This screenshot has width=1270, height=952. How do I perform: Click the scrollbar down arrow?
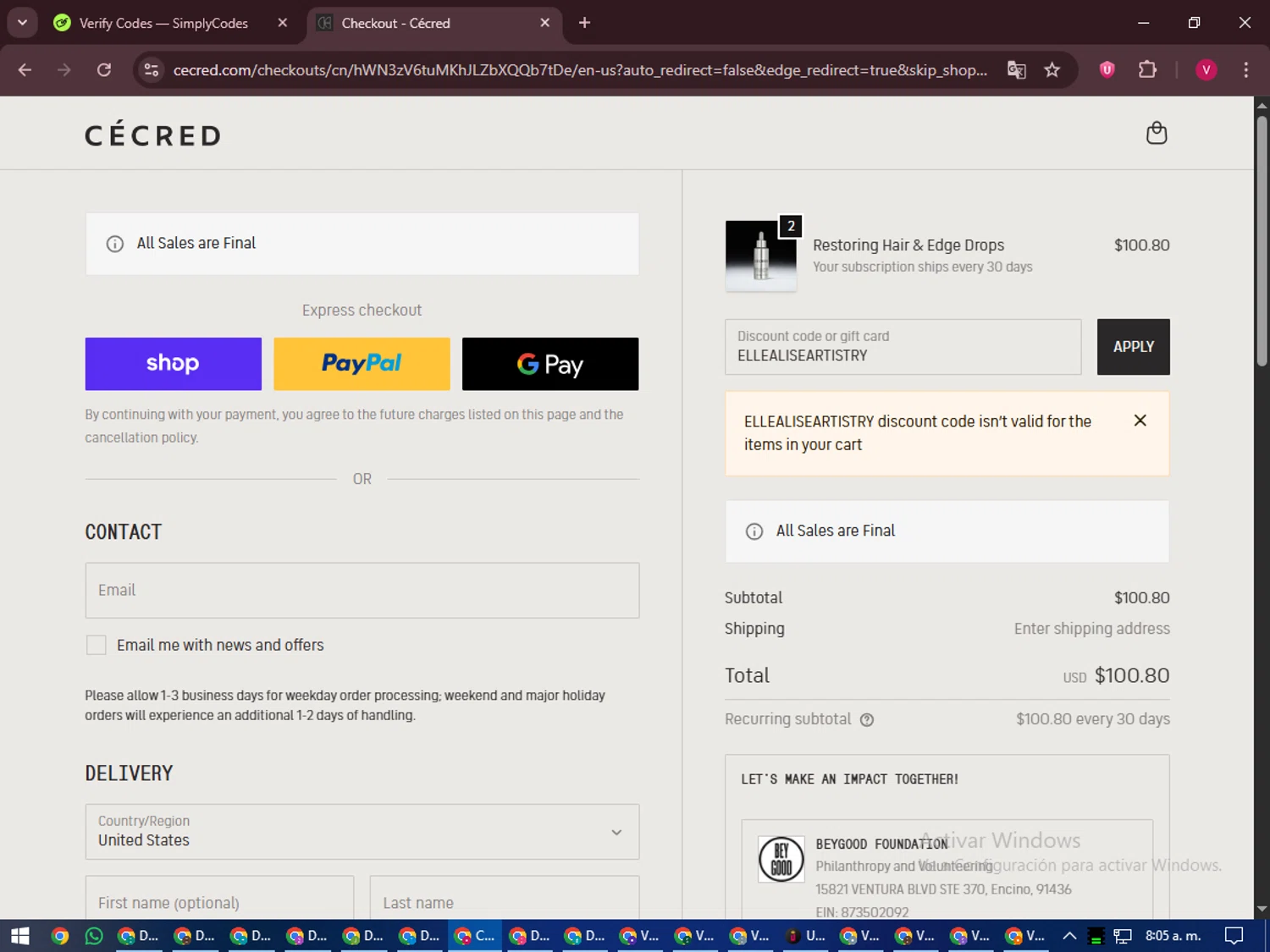coord(1262,910)
